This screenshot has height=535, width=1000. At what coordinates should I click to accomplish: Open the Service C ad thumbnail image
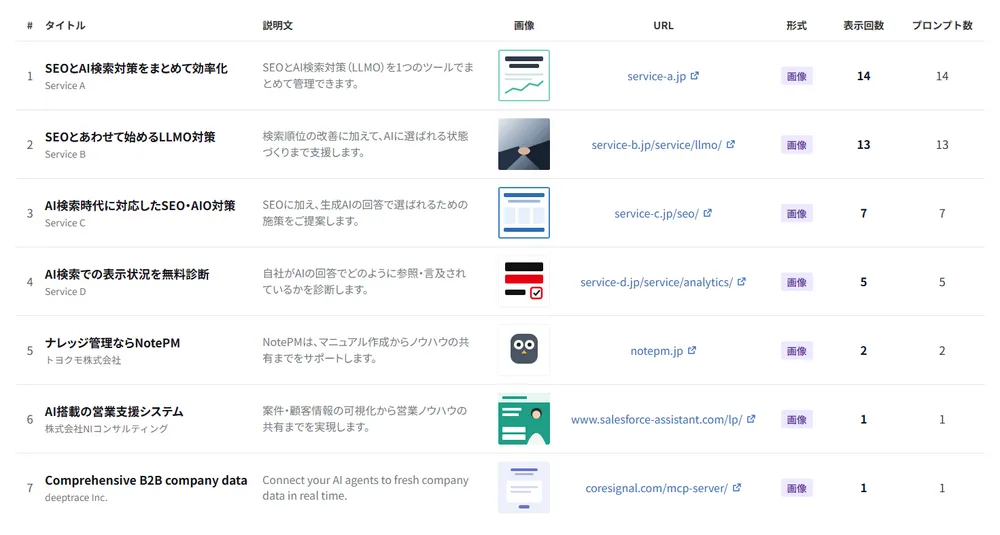(524, 213)
